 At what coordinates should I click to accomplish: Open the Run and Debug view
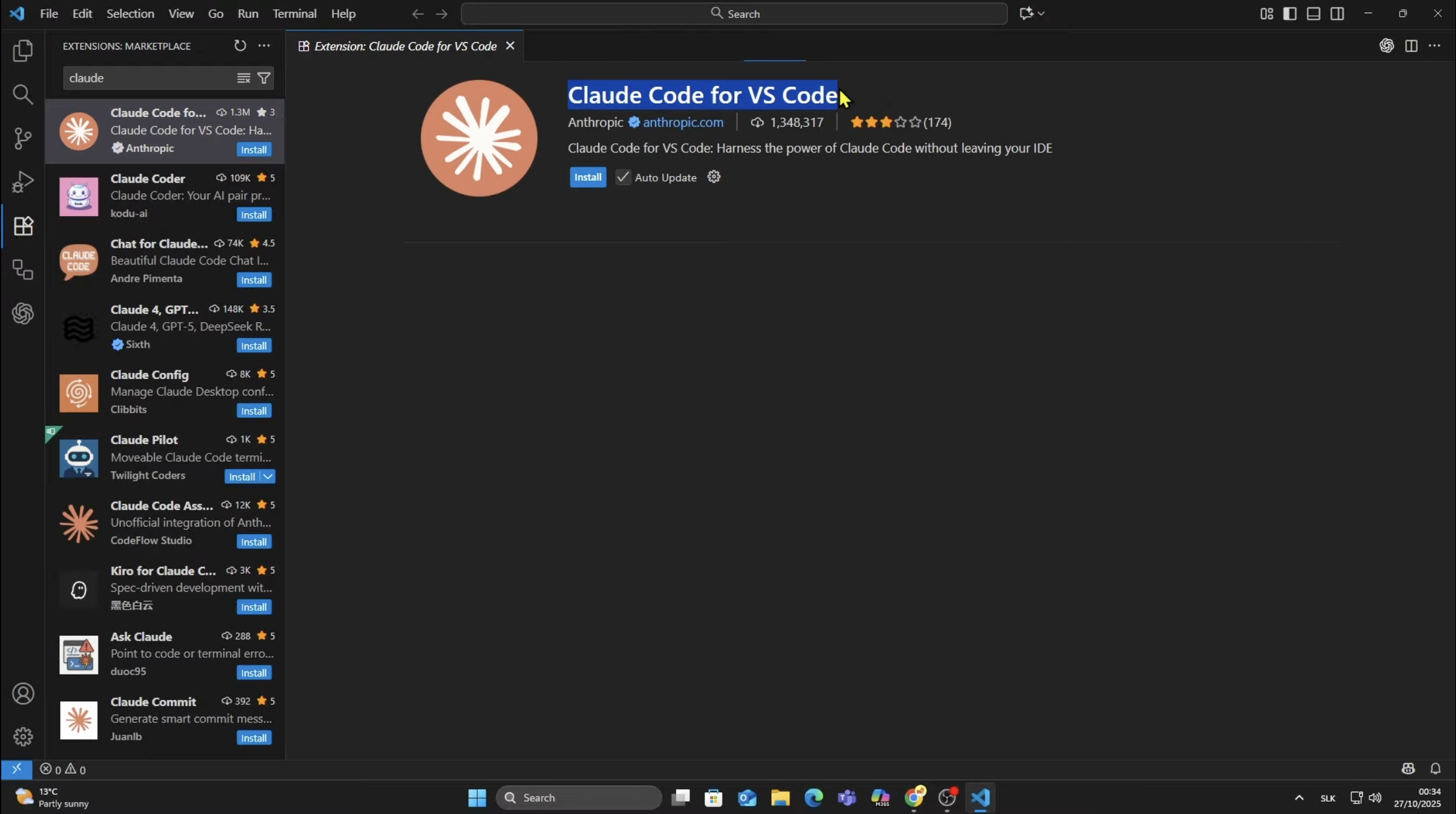click(23, 182)
